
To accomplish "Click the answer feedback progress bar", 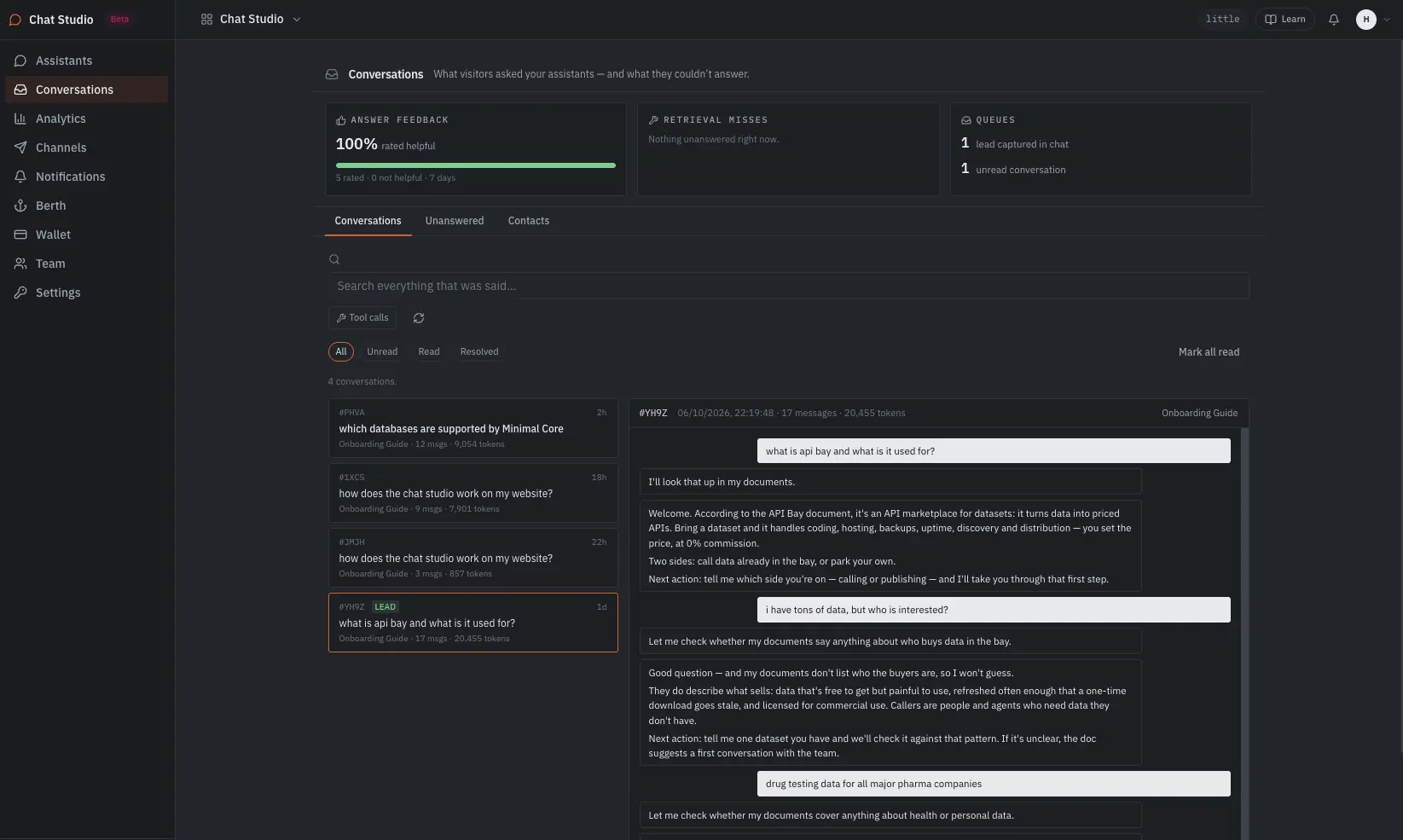I will [x=476, y=165].
